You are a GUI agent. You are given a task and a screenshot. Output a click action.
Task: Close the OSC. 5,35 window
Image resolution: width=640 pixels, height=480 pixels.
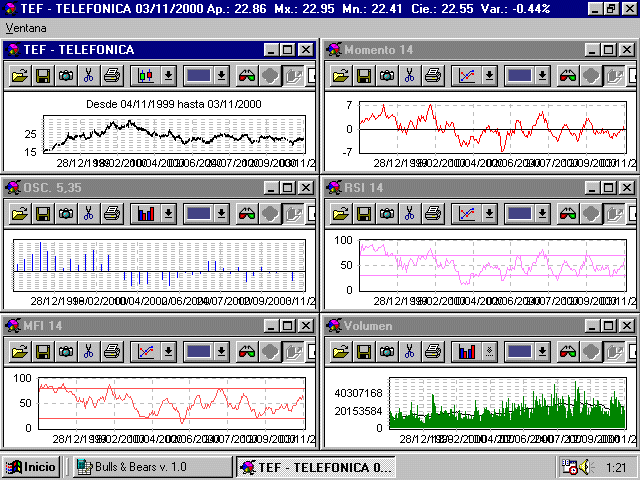coord(305,188)
